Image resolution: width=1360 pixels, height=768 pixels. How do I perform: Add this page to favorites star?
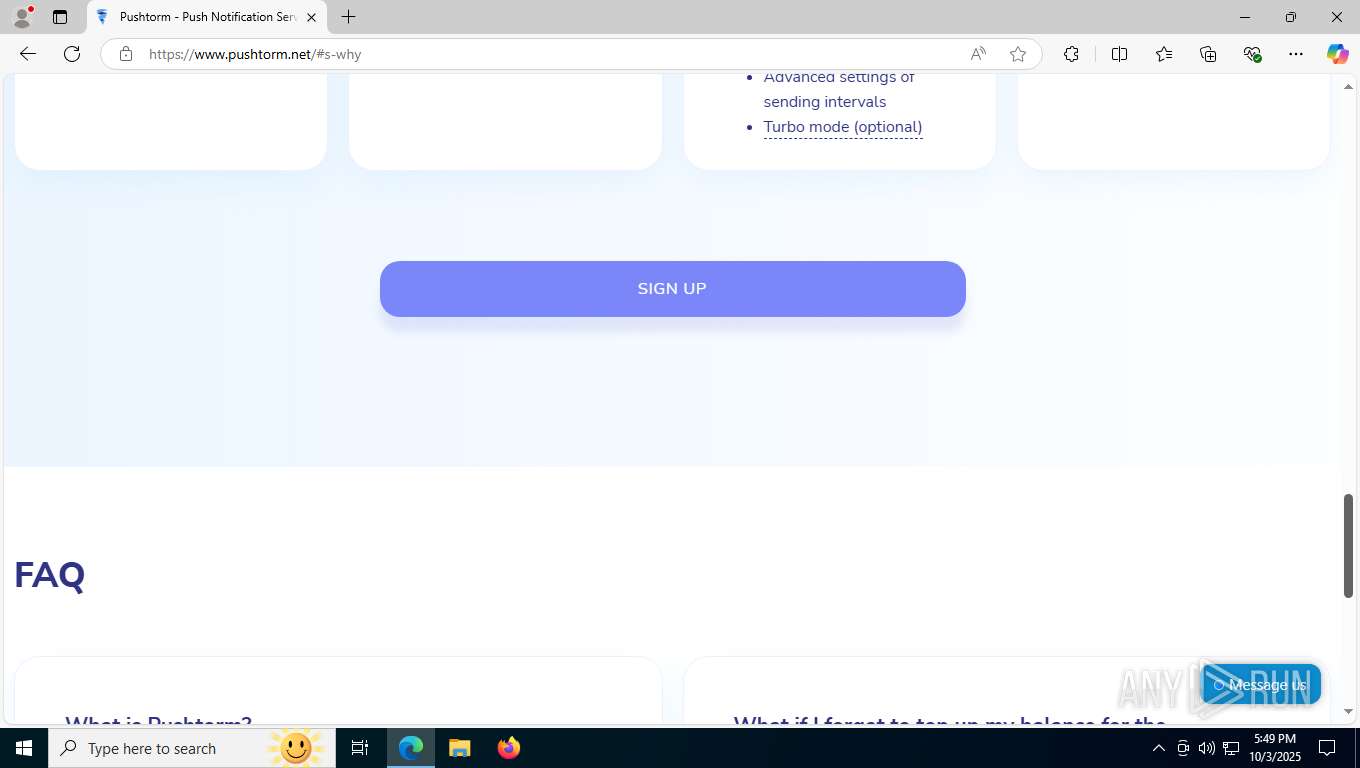click(x=1018, y=54)
